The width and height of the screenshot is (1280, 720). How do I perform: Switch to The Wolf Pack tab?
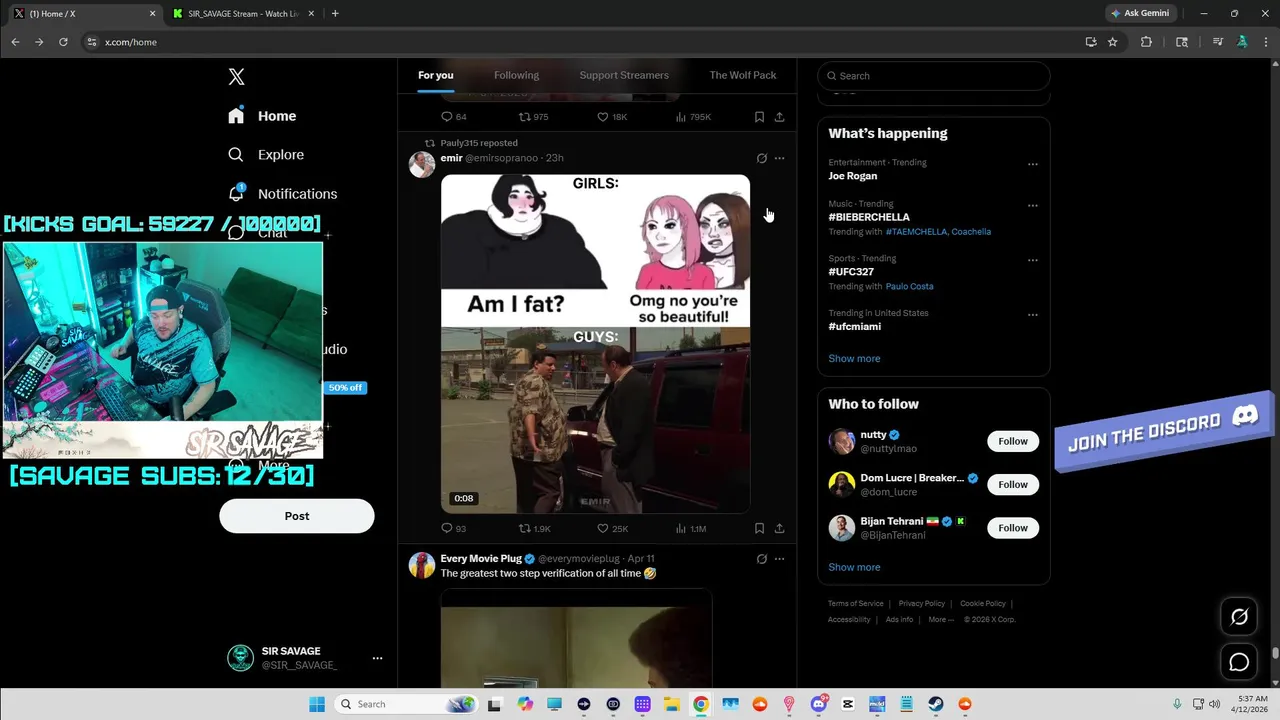click(743, 75)
